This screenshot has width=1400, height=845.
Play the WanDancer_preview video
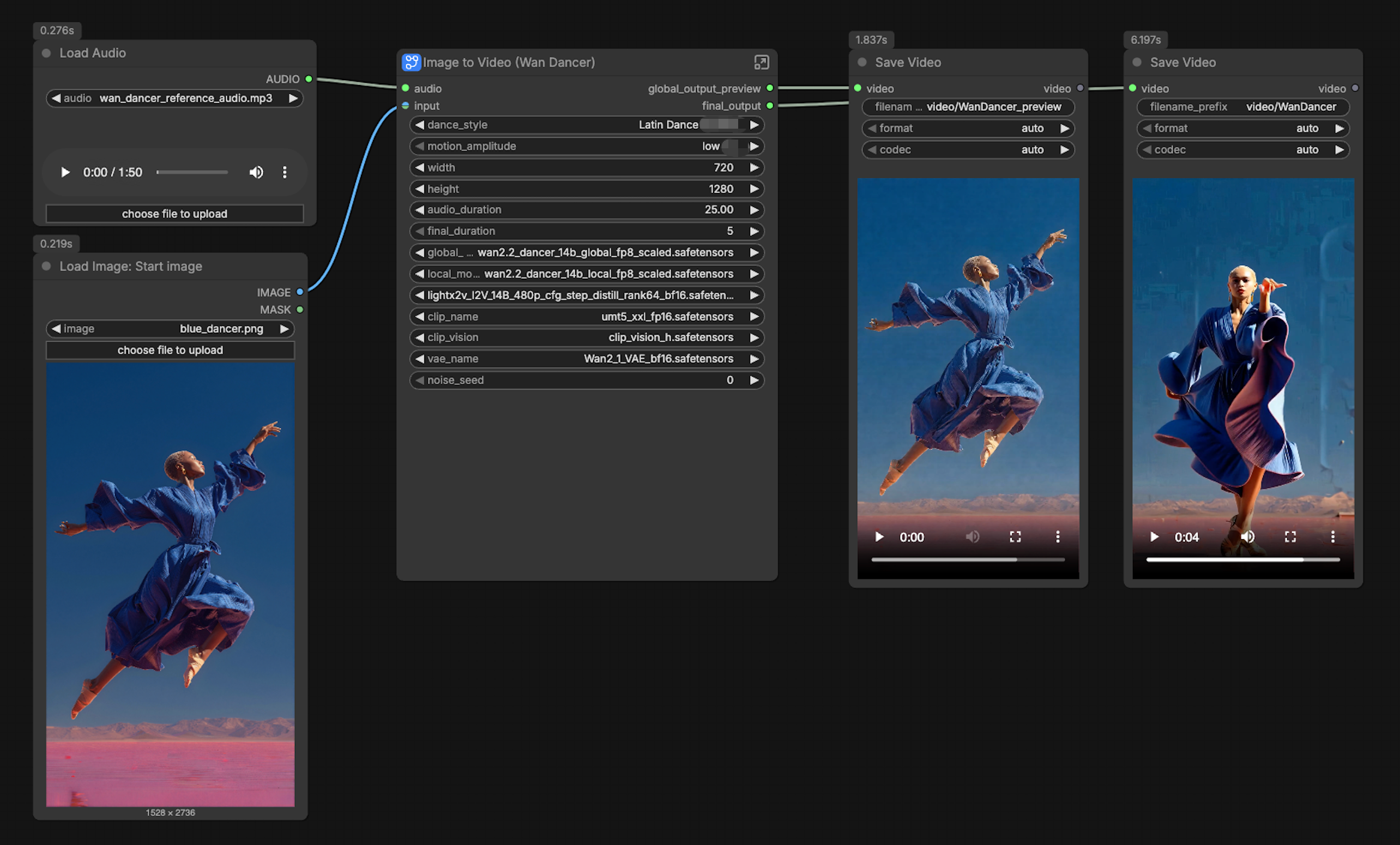879,537
